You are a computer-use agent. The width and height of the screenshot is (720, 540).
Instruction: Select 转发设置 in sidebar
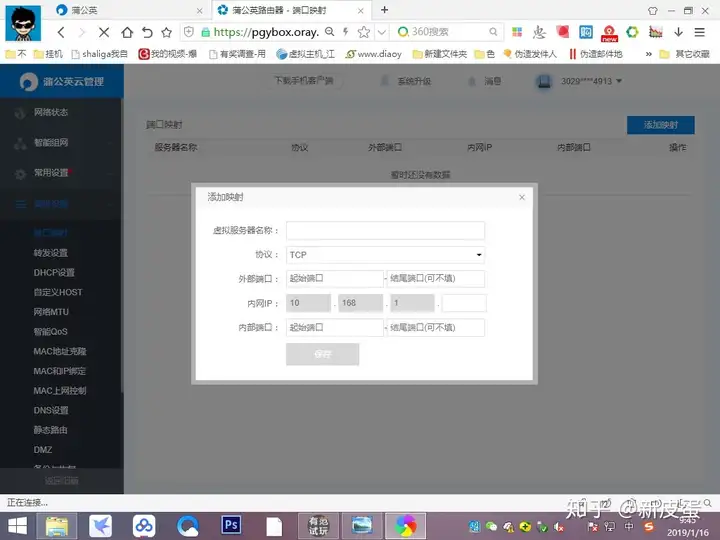coord(51,253)
